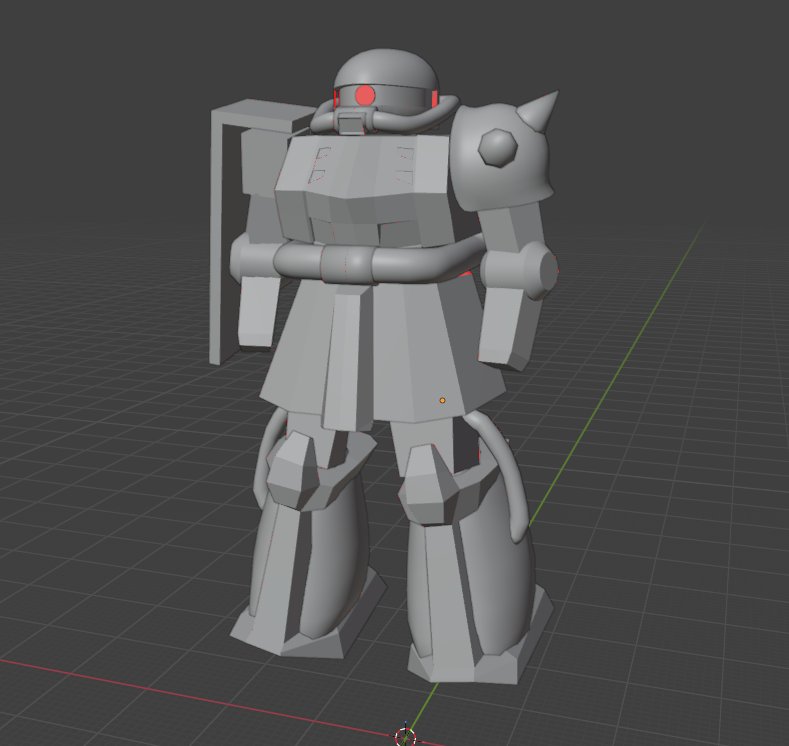This screenshot has width=789, height=746.
Task: Click the 3D cursor at the grid origin
Action: [406, 736]
